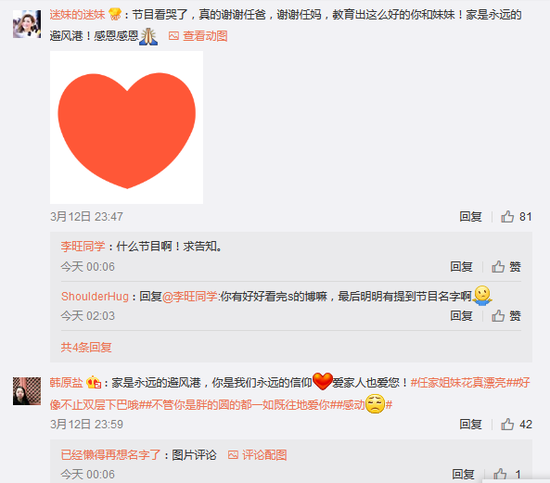Open ShoulderHug username link
This screenshot has width=550, height=483.
(x=95, y=296)
